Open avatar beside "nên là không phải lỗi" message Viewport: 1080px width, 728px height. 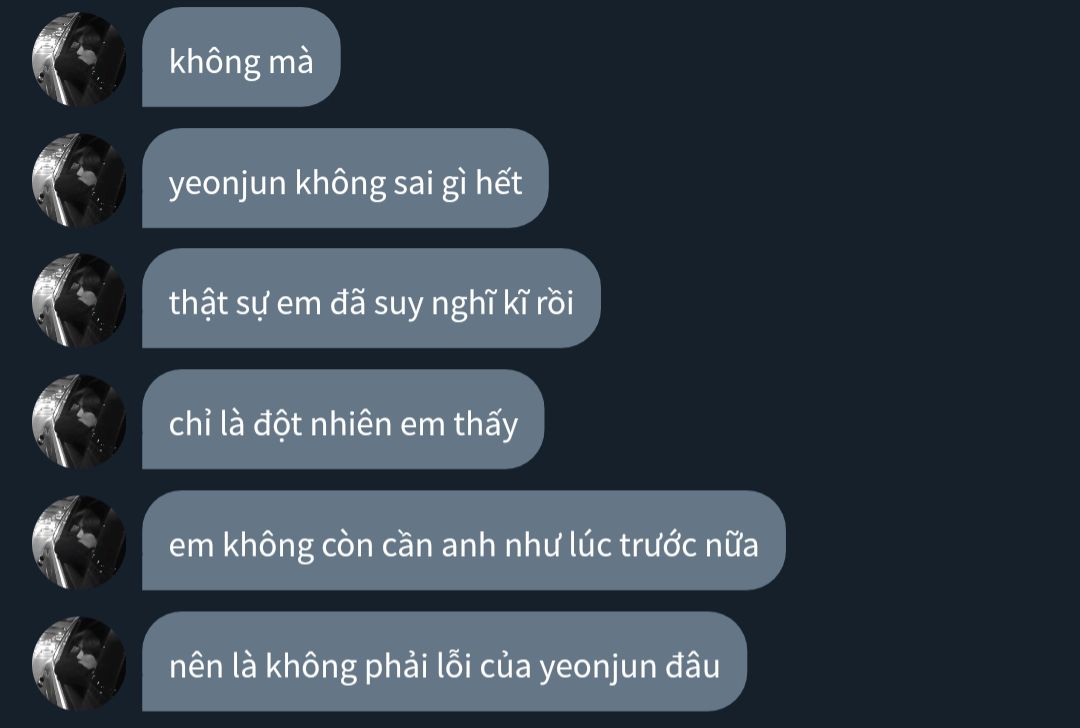pyautogui.click(x=79, y=663)
